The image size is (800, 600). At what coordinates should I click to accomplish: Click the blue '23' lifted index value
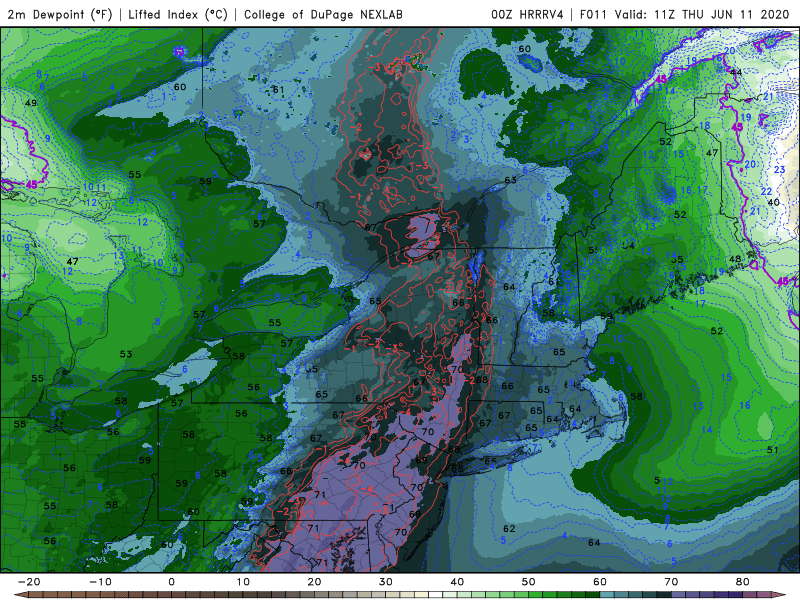(780, 170)
